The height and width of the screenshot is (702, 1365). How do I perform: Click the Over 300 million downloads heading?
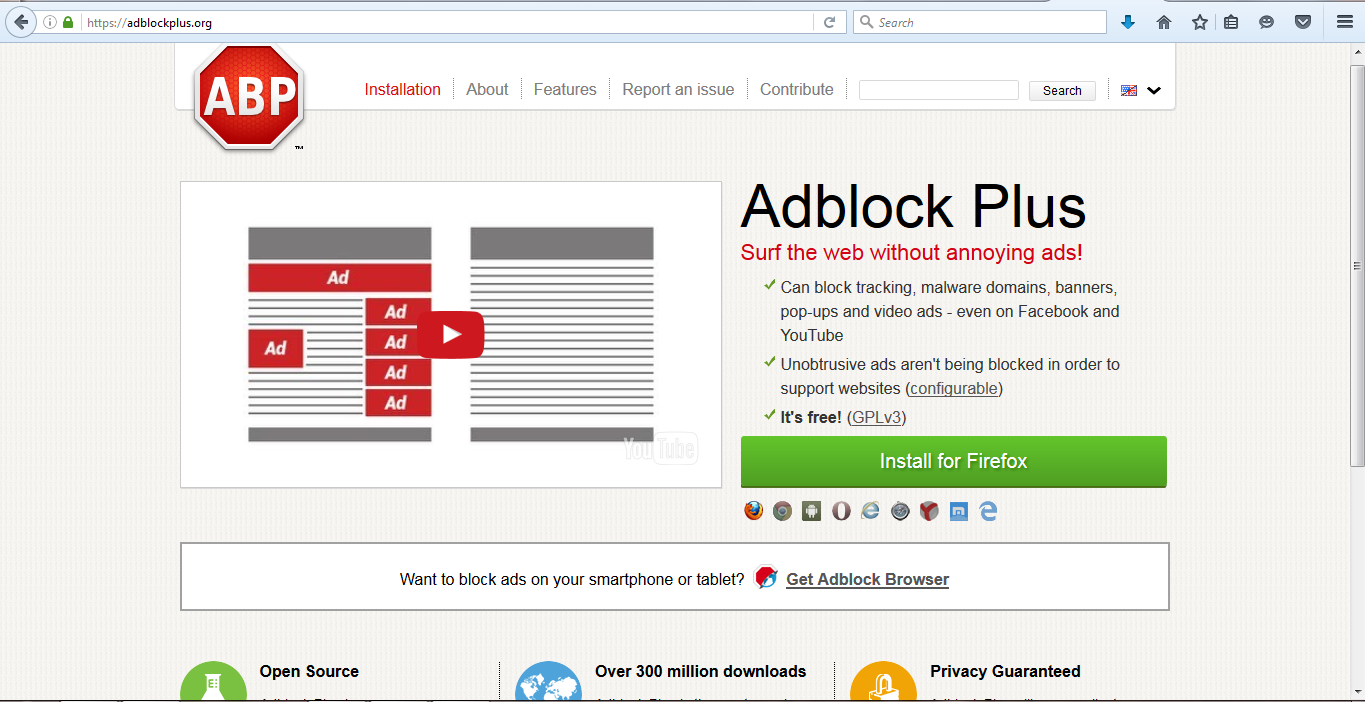[x=700, y=671]
